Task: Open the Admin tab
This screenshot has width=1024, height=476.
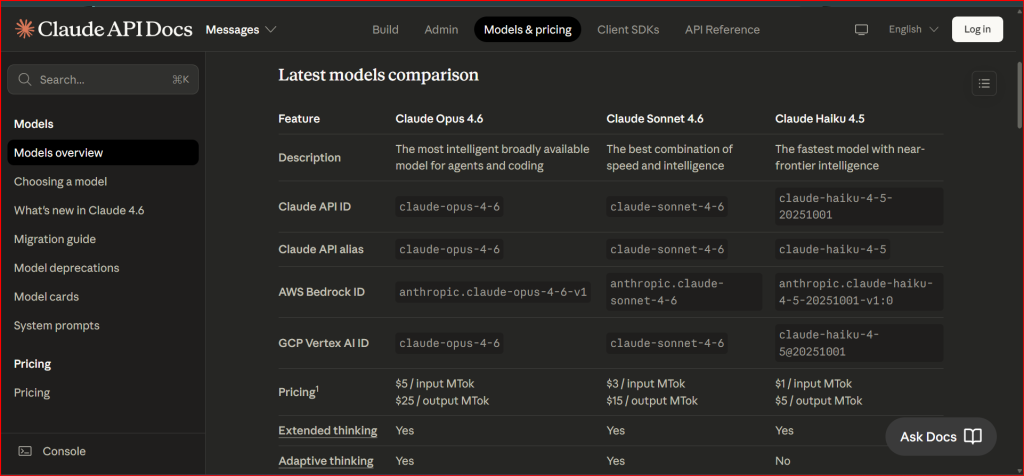Action: 441,30
